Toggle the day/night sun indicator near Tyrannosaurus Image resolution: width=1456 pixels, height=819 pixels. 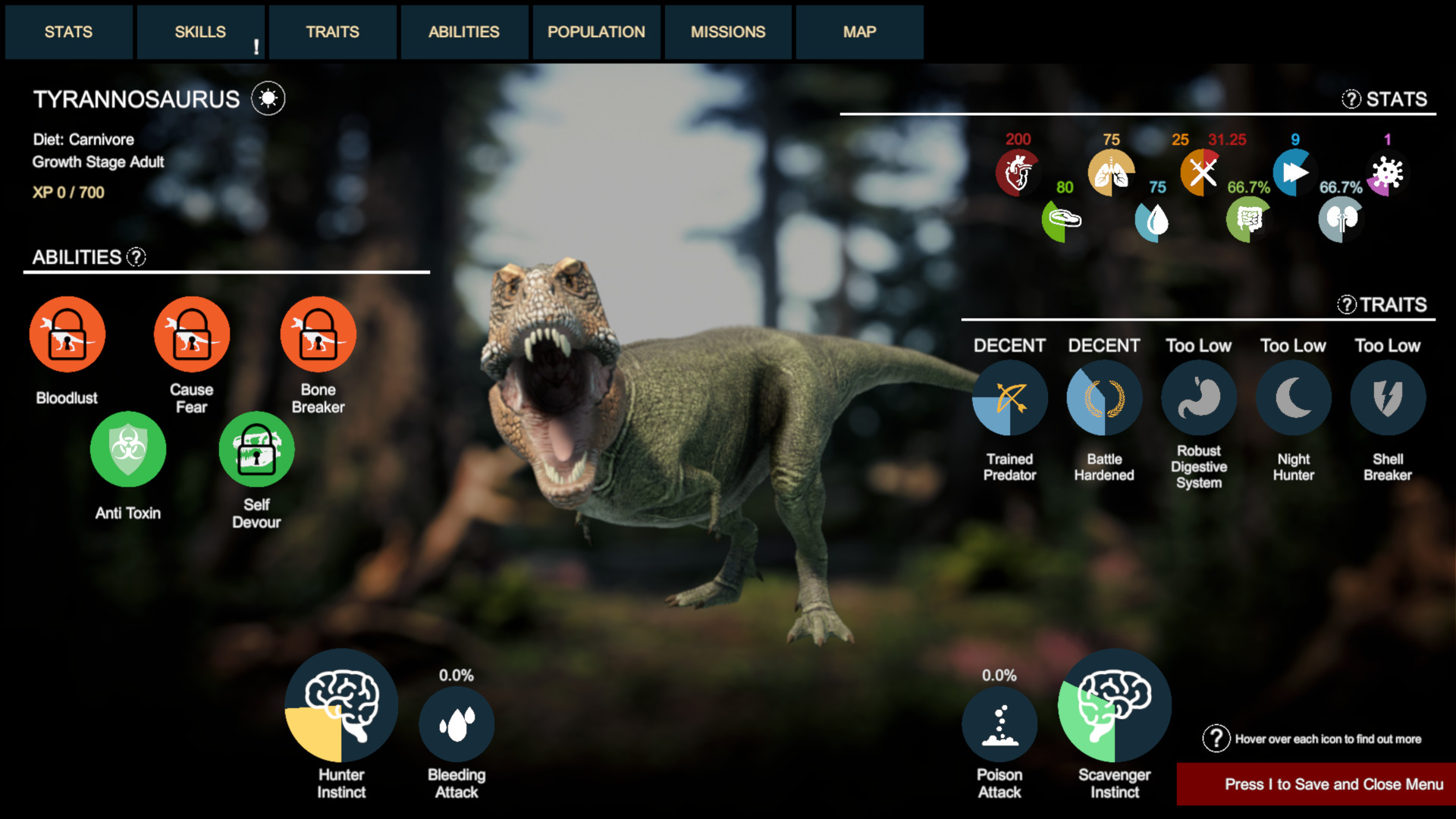[x=269, y=99]
